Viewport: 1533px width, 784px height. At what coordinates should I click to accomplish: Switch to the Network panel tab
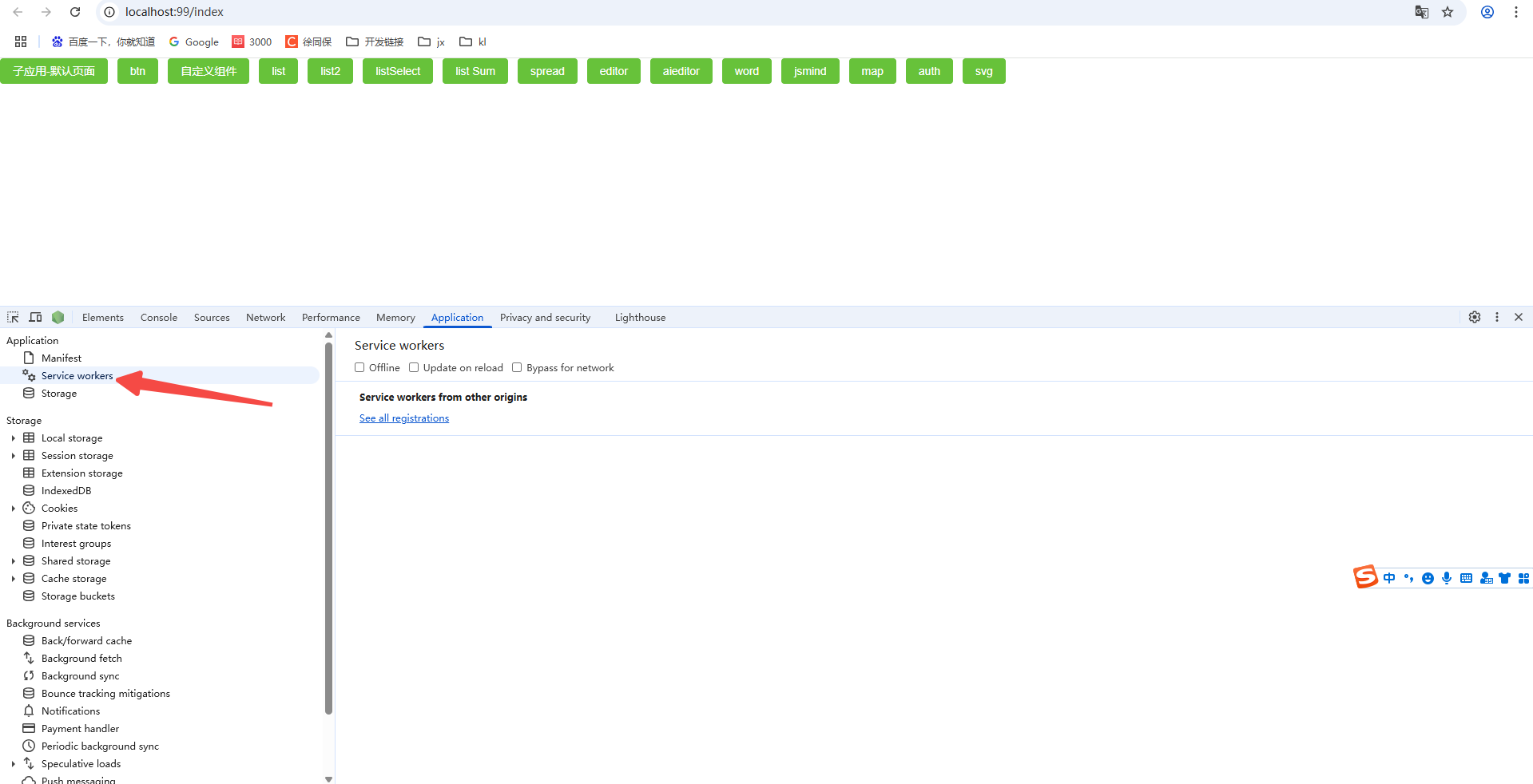[x=265, y=317]
